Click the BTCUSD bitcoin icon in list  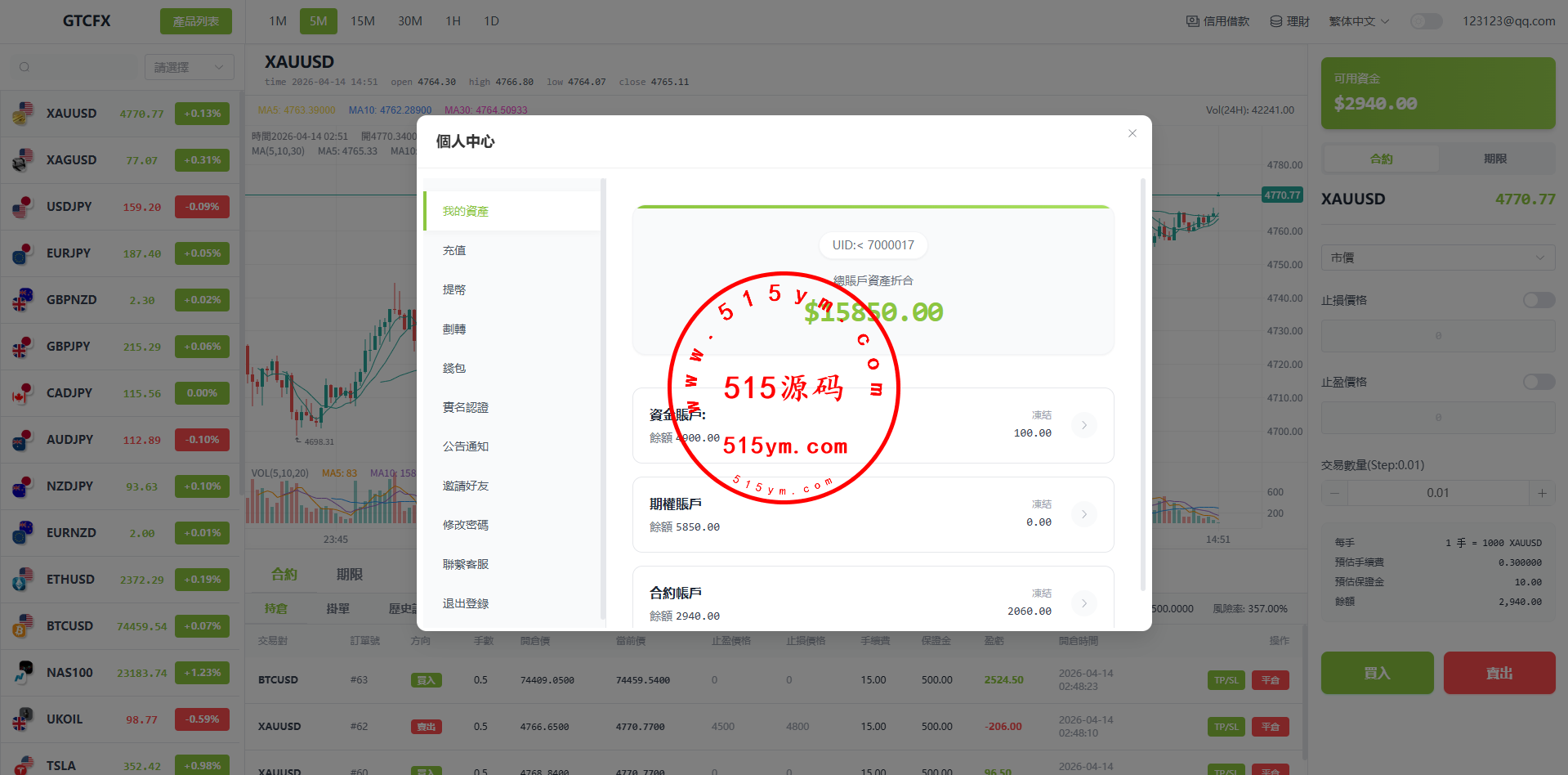(x=23, y=626)
